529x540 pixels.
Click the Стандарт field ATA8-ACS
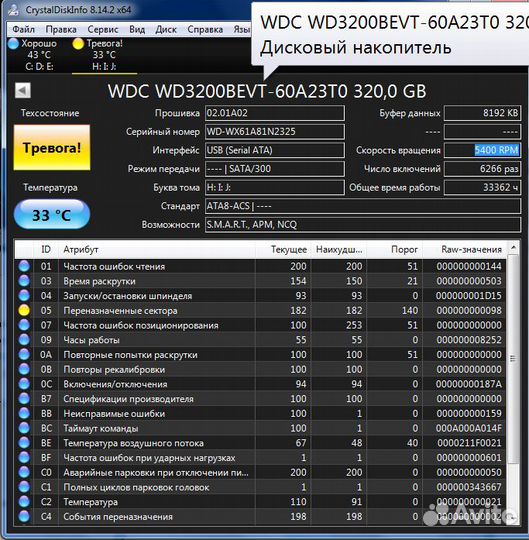pyautogui.click(x=363, y=206)
